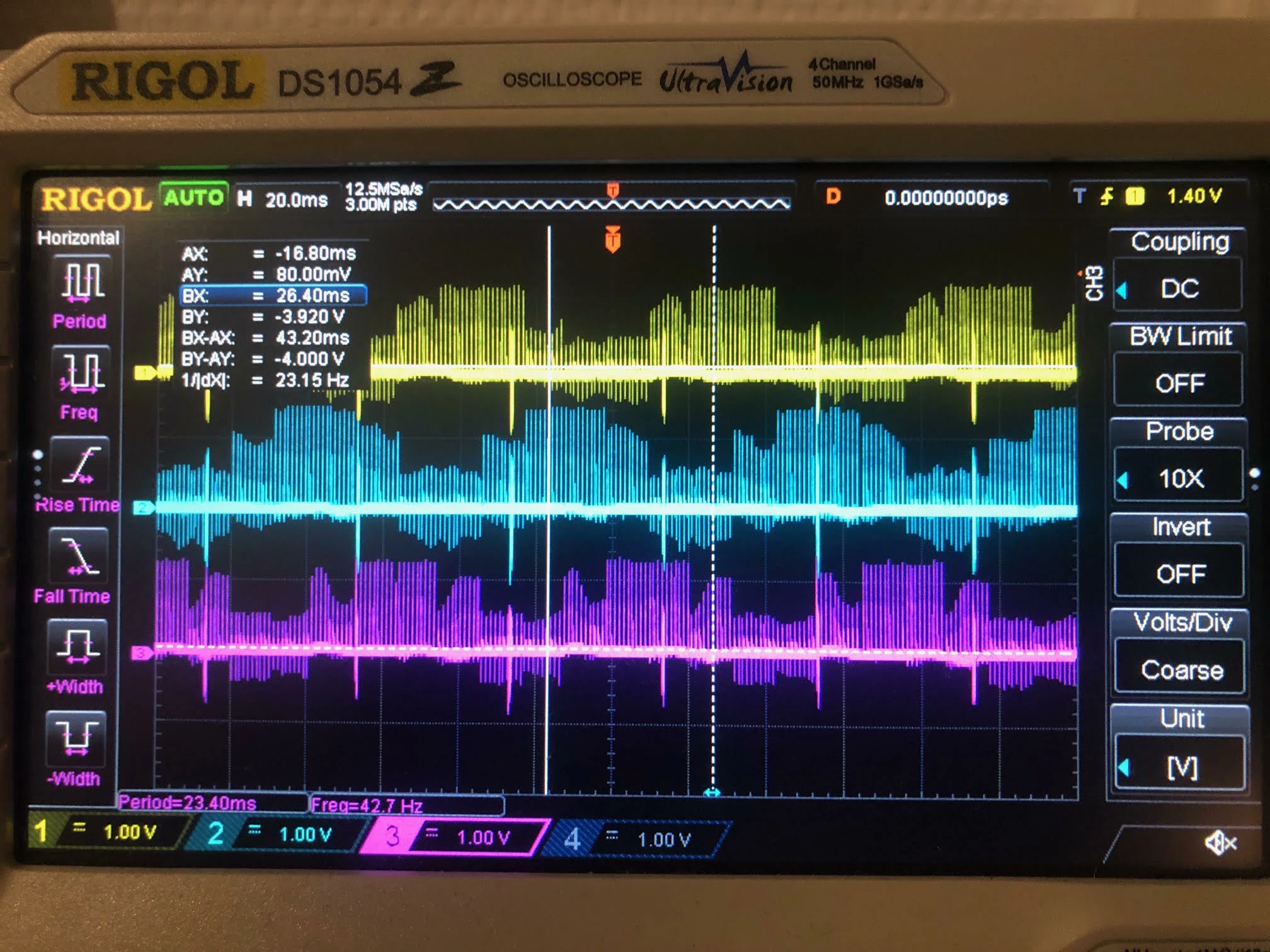
Task: Click the rising edge trigger icon
Action: tap(1106, 196)
